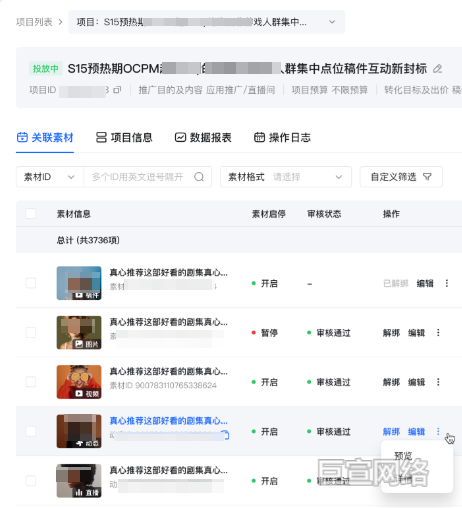Click the 操作日志 calendar icon
This screenshot has width=462, height=508.
(259, 137)
